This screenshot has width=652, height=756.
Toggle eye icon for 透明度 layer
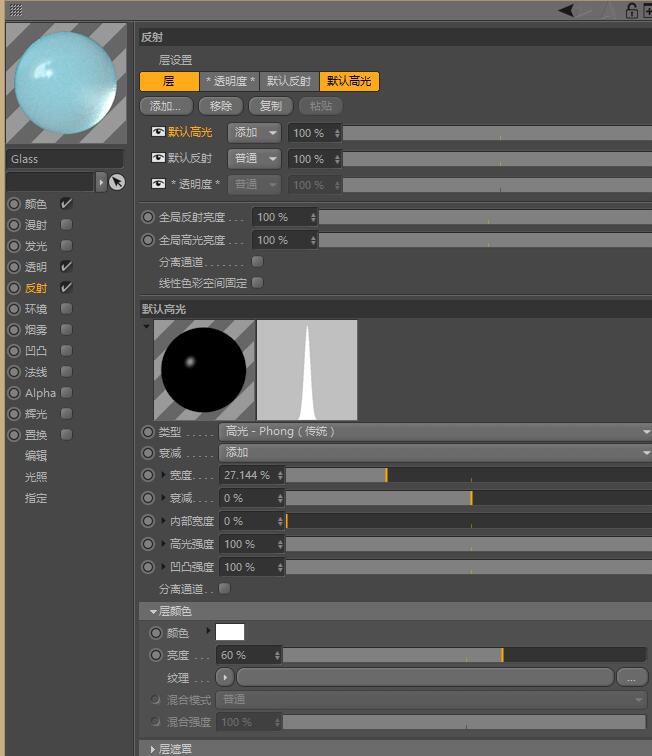tap(158, 184)
